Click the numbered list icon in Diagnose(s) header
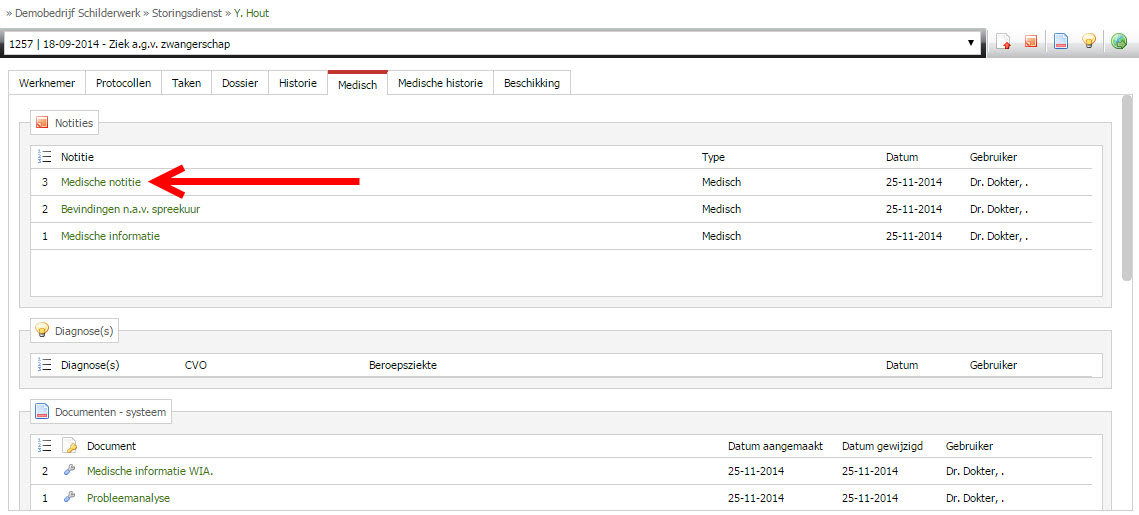 pos(44,365)
